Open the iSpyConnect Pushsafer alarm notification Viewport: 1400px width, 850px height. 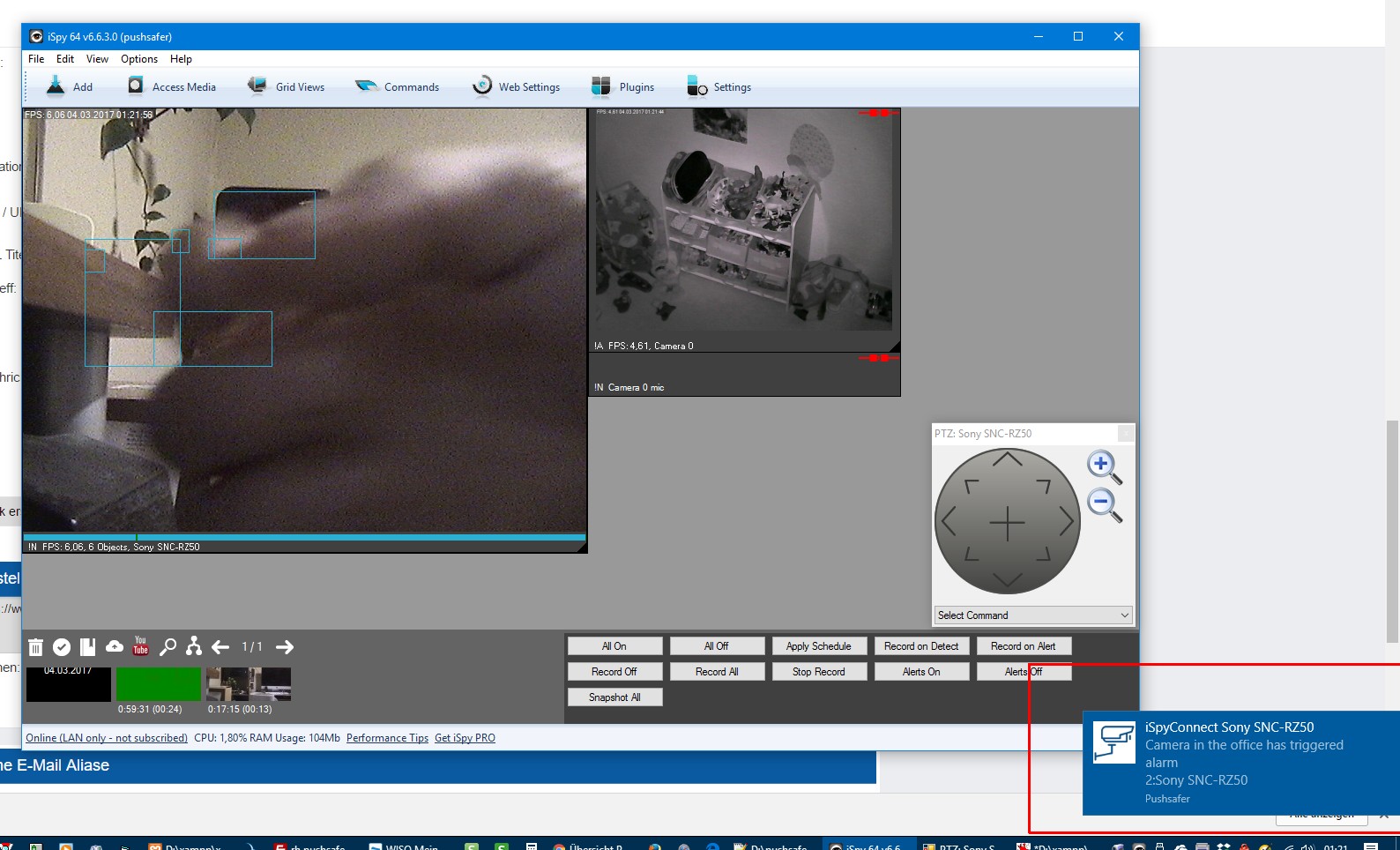[1241, 763]
